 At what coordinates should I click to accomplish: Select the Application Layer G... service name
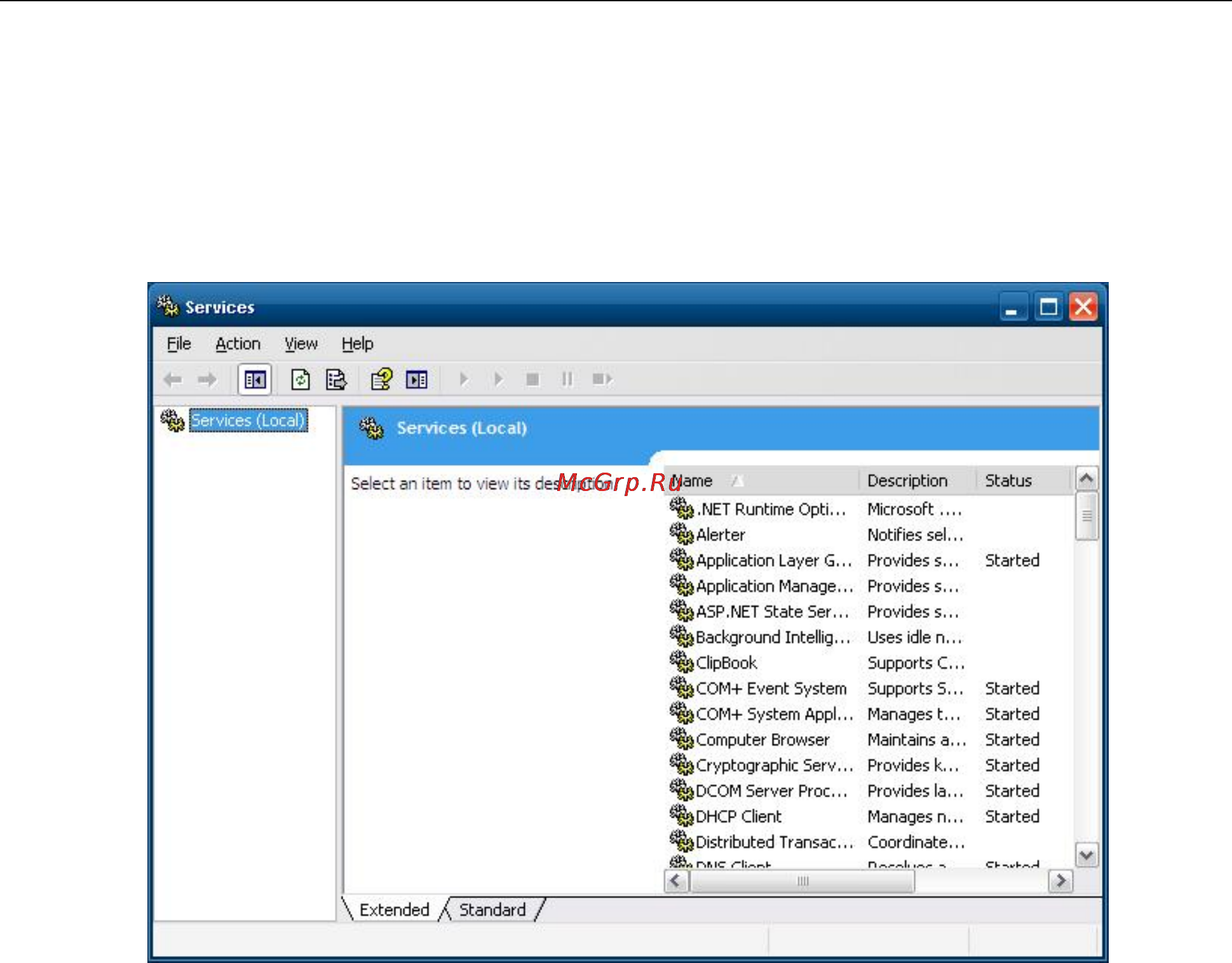pos(774,560)
